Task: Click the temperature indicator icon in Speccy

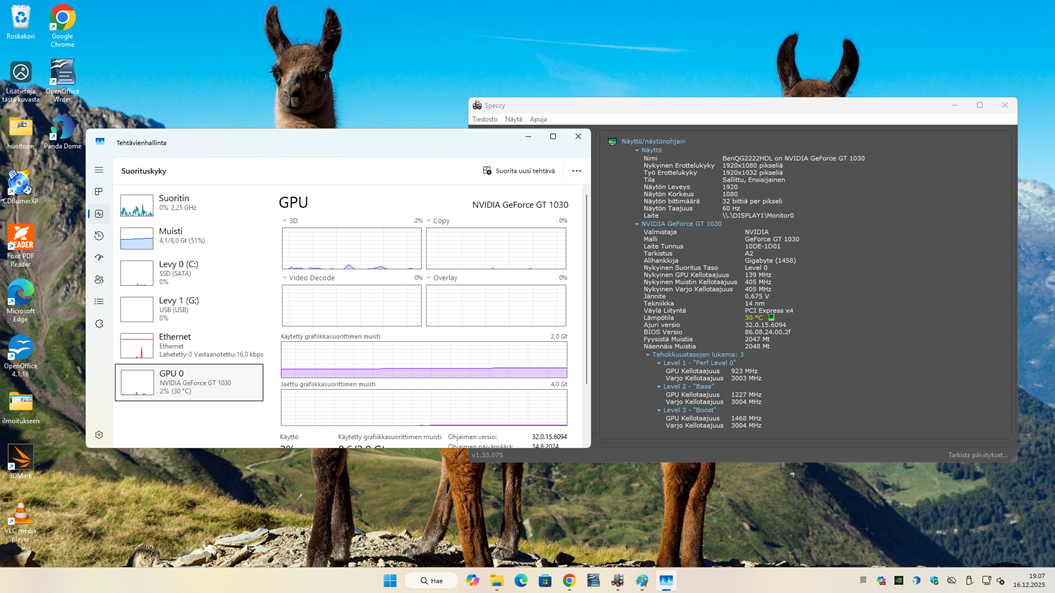Action: tap(771, 318)
